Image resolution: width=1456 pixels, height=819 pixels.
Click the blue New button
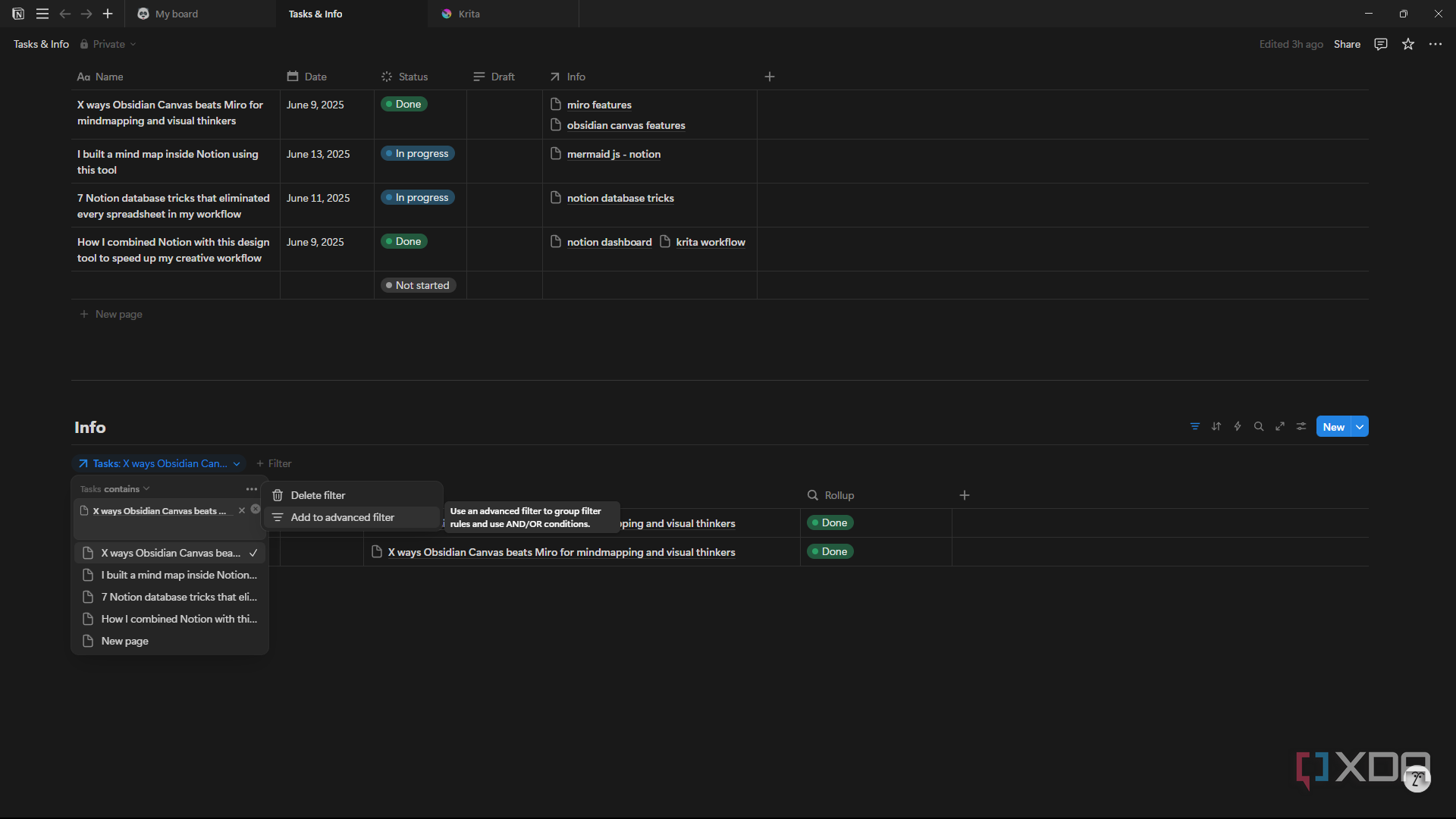pos(1333,427)
